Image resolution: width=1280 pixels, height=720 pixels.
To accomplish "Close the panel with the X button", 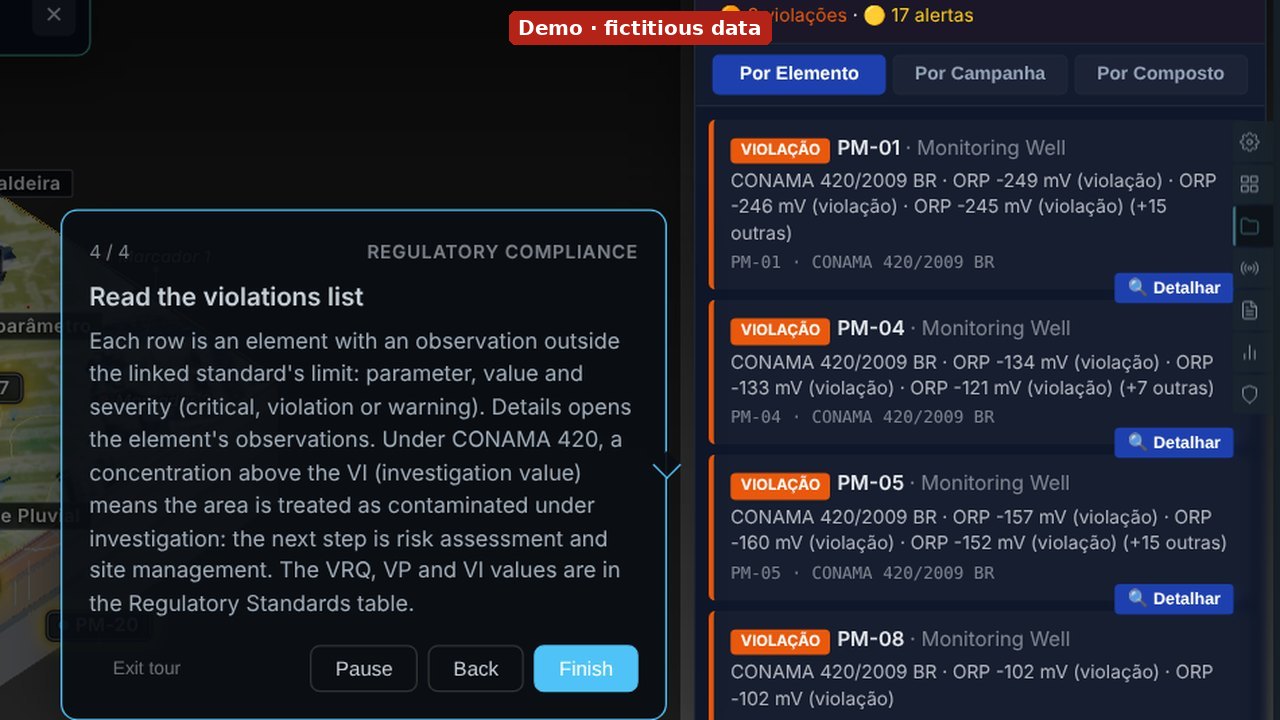I will point(54,14).
